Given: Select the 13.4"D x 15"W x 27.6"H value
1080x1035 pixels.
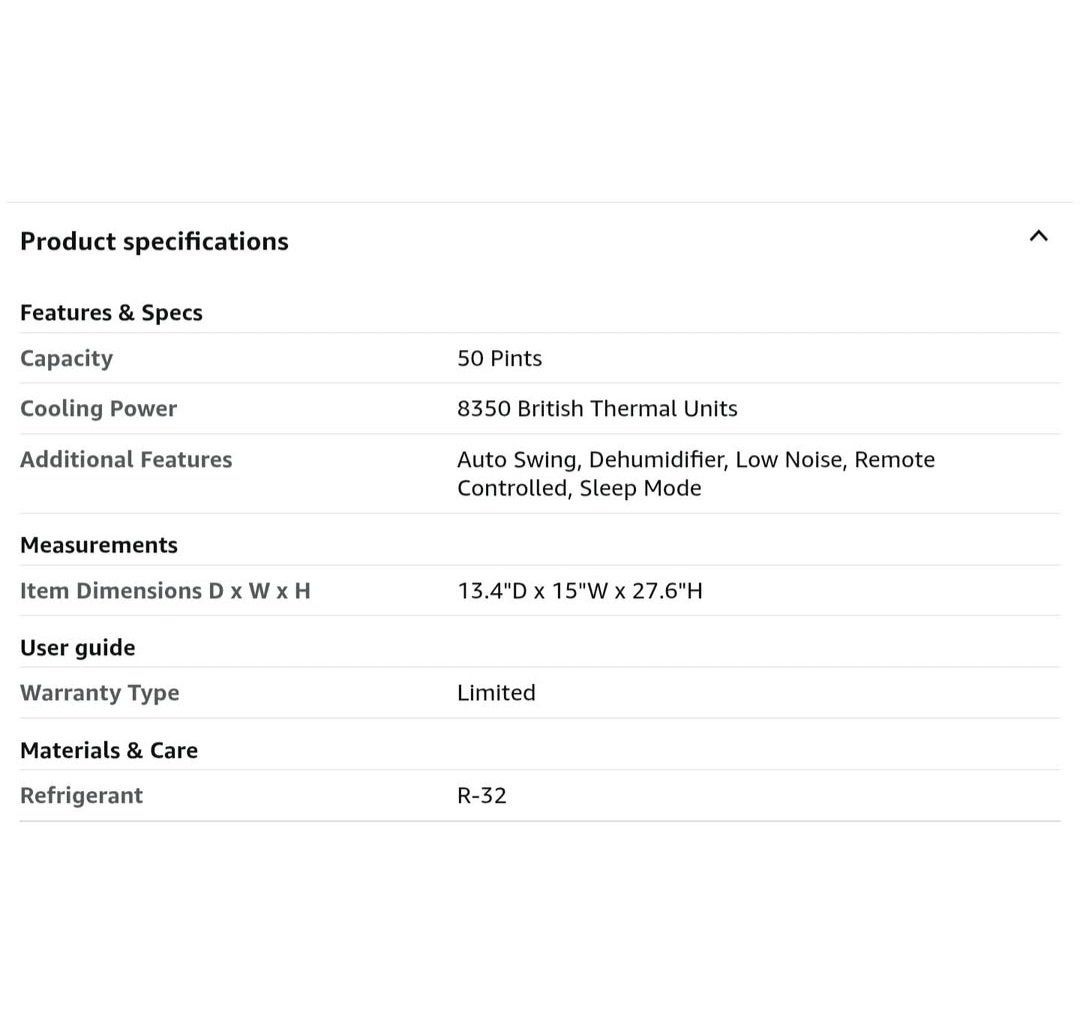Looking at the screenshot, I should tap(579, 591).
